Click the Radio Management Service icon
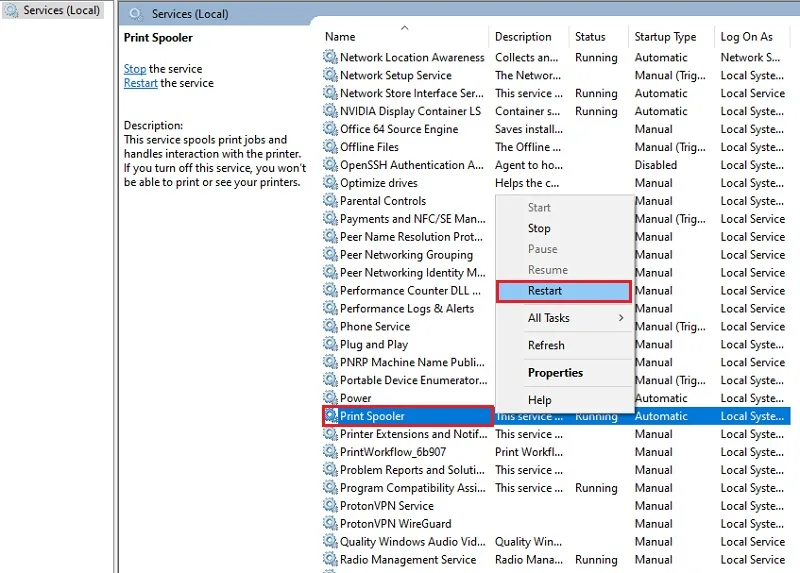This screenshot has width=800, height=573. (x=330, y=559)
